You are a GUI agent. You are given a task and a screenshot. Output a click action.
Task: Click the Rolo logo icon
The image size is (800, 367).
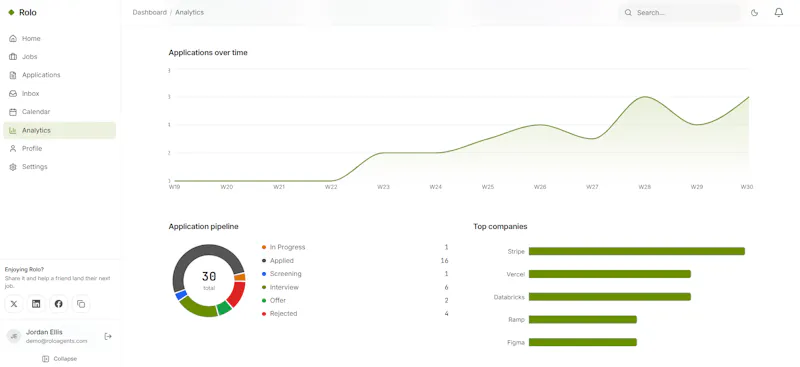(11, 13)
